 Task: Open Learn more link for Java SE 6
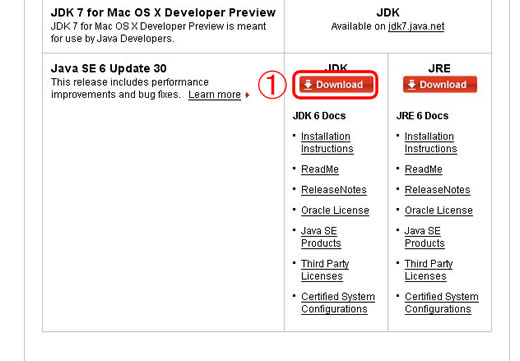coord(214,95)
